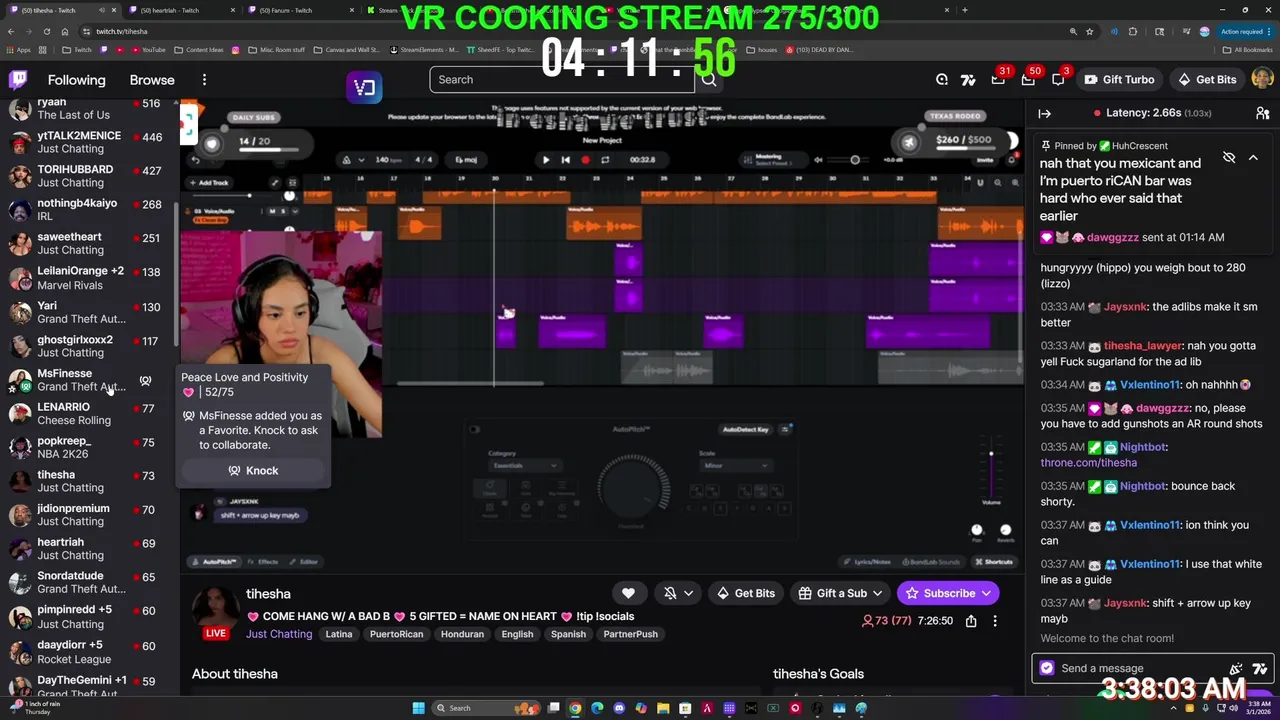Open Misc. Room stuff bookmark folder
This screenshot has height=720, width=1280.
[275, 49]
